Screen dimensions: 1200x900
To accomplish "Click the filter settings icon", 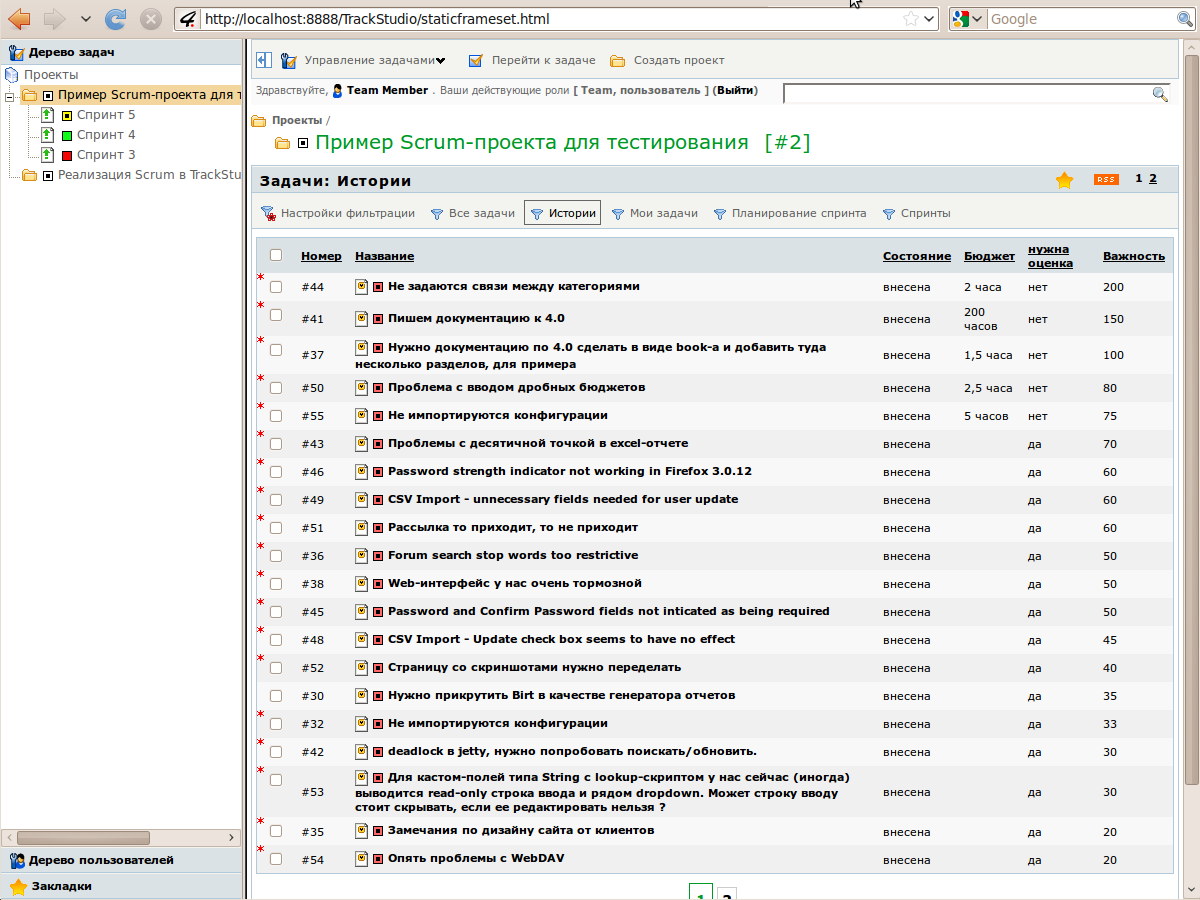I will [268, 214].
